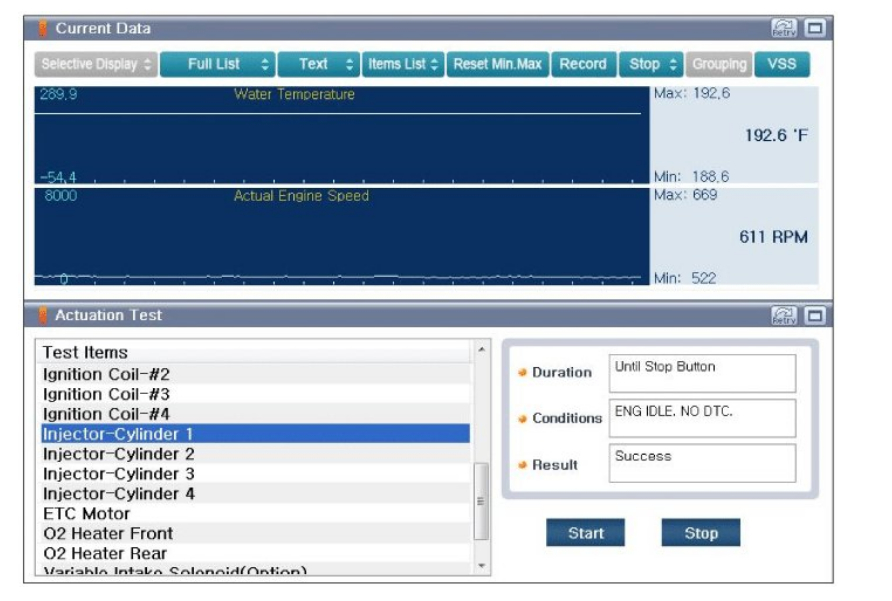Image resolution: width=892 pixels, height=601 pixels.
Task: Select ETC Motor test item
Action: point(255,513)
